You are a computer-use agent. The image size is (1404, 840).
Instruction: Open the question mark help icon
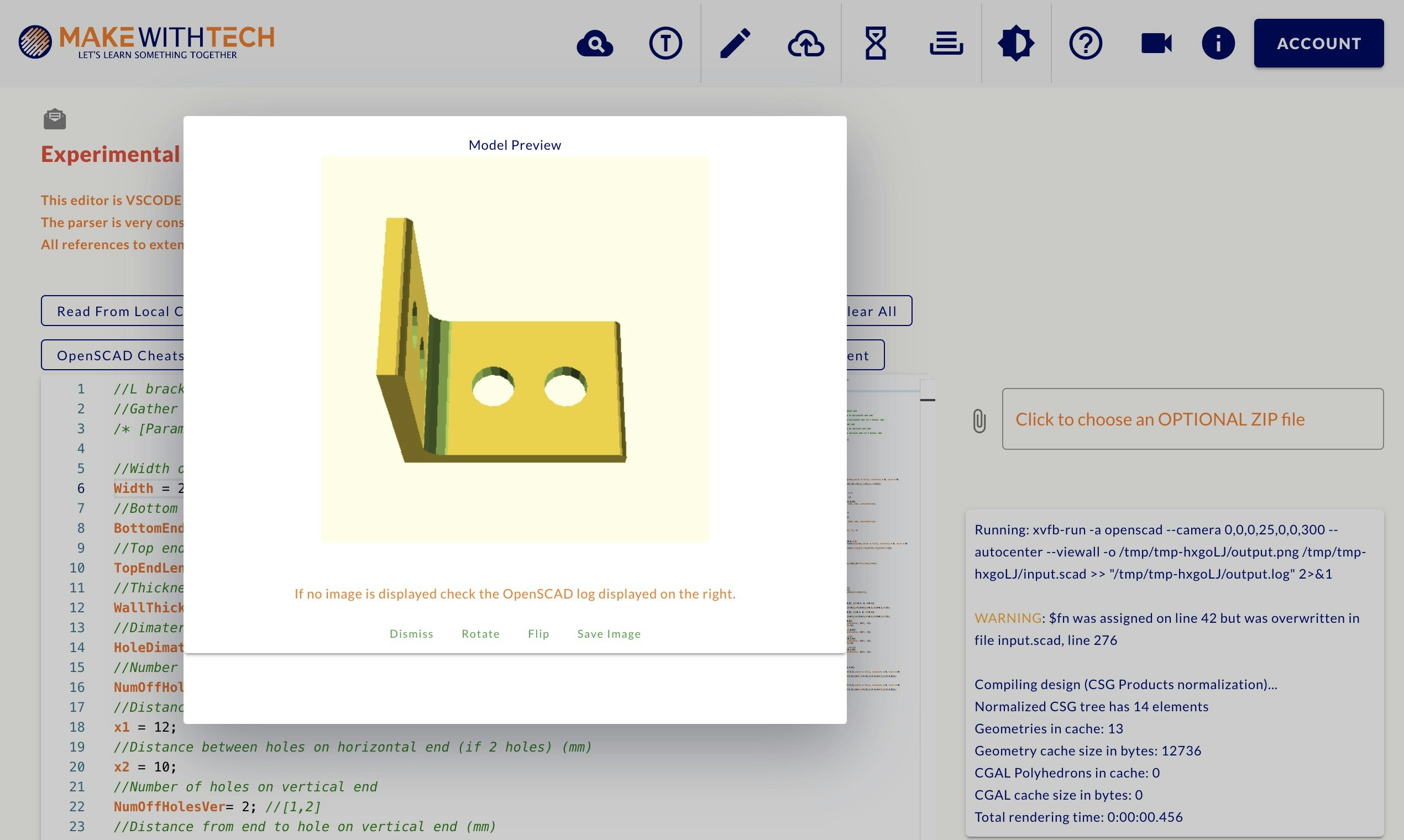click(1085, 44)
